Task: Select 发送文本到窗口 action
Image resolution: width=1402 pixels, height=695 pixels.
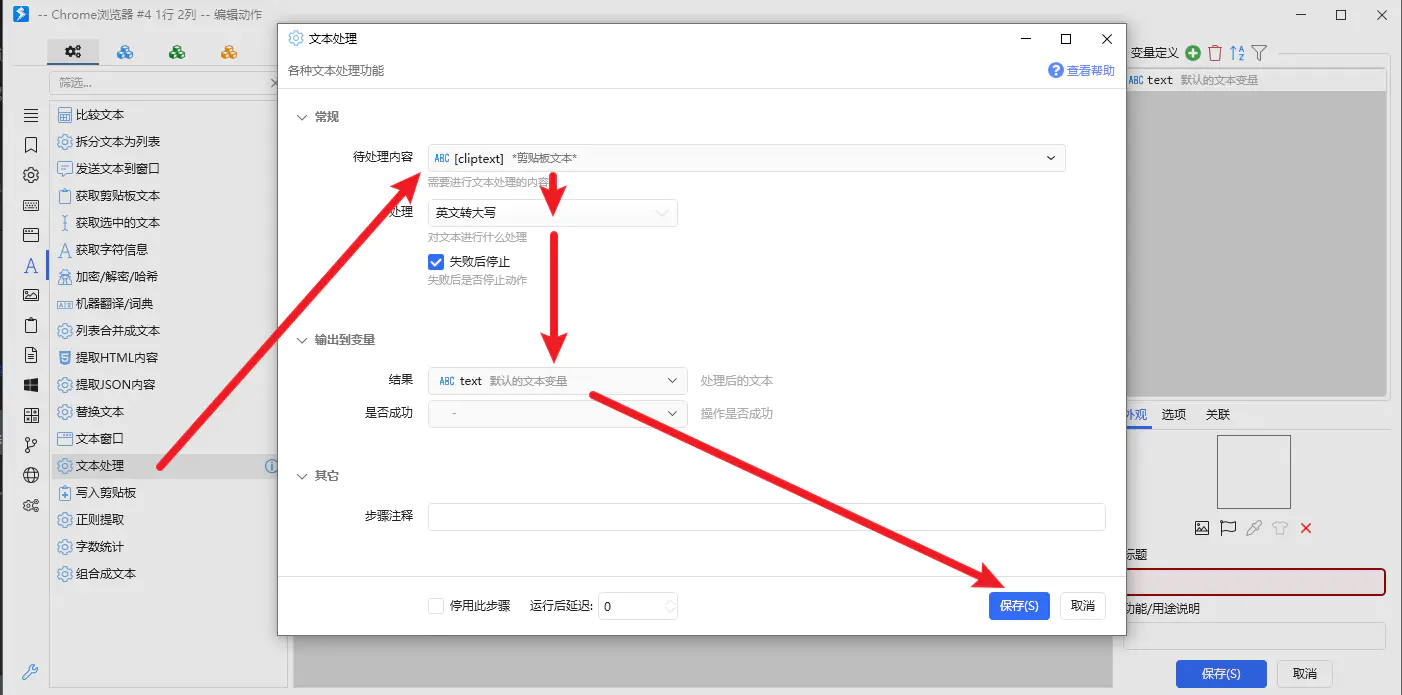Action: point(118,169)
